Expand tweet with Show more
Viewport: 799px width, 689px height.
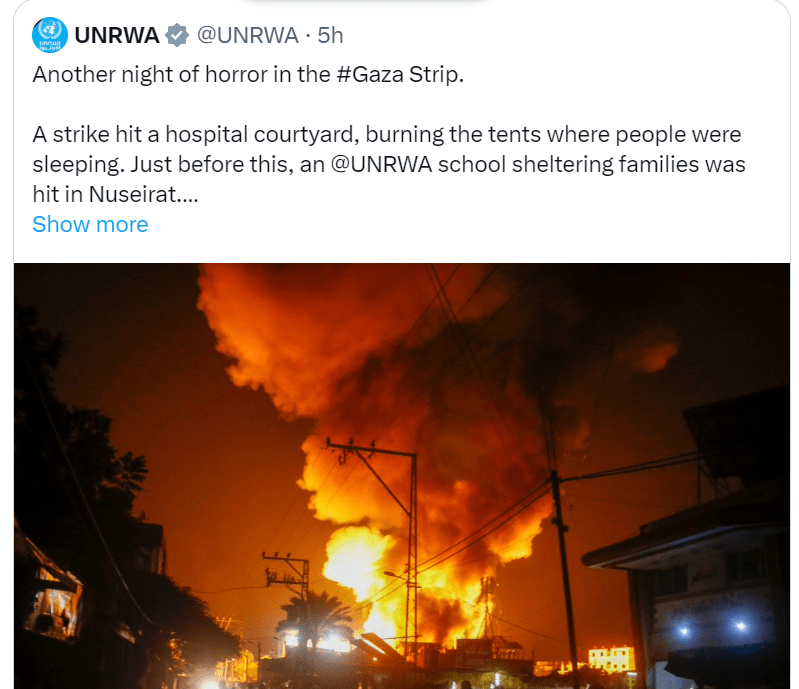pos(90,224)
